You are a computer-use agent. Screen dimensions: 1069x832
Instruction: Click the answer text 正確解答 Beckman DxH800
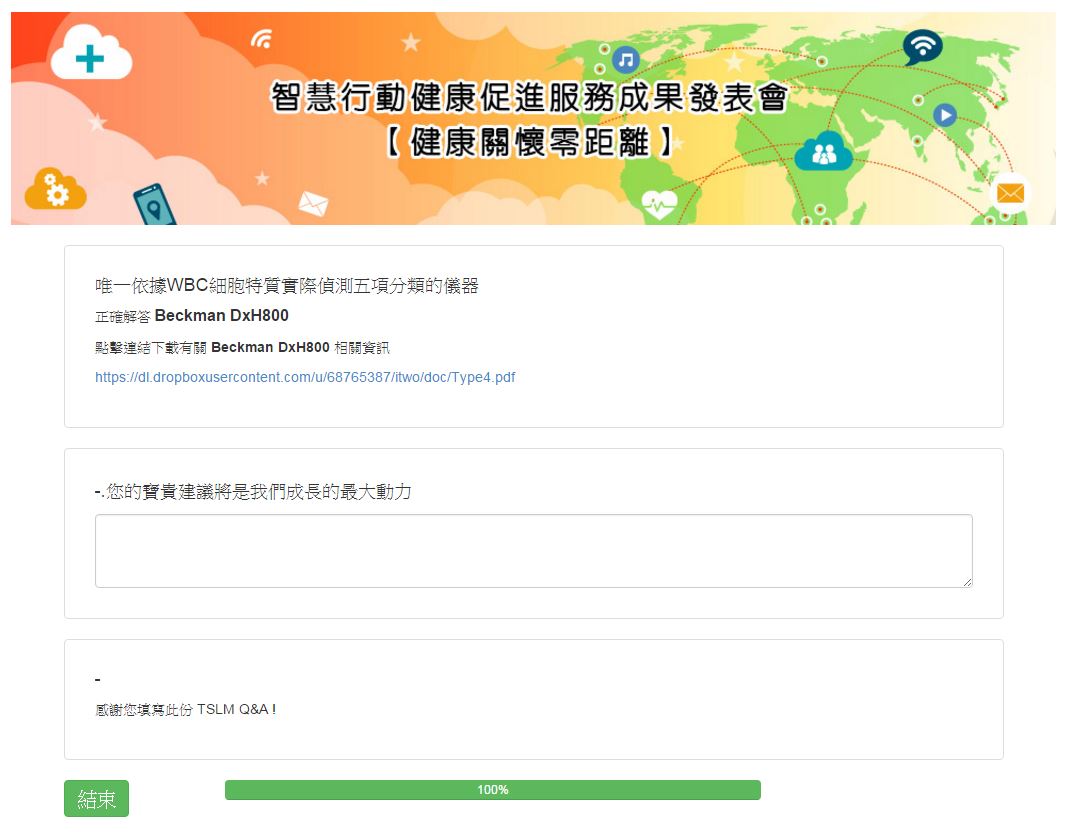point(192,316)
